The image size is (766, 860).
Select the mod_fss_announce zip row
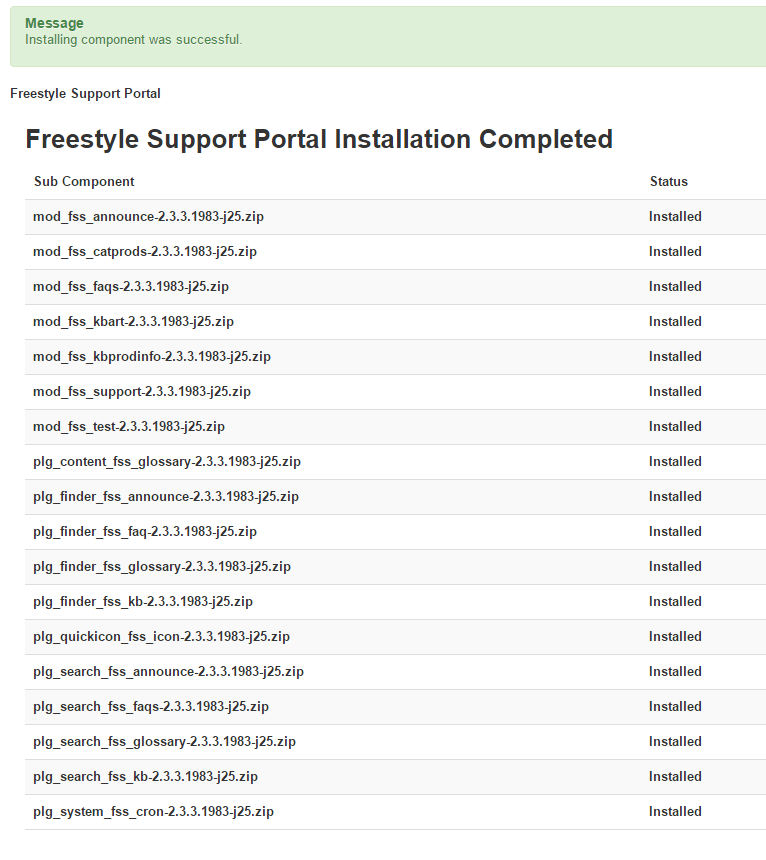pyautogui.click(x=155, y=217)
